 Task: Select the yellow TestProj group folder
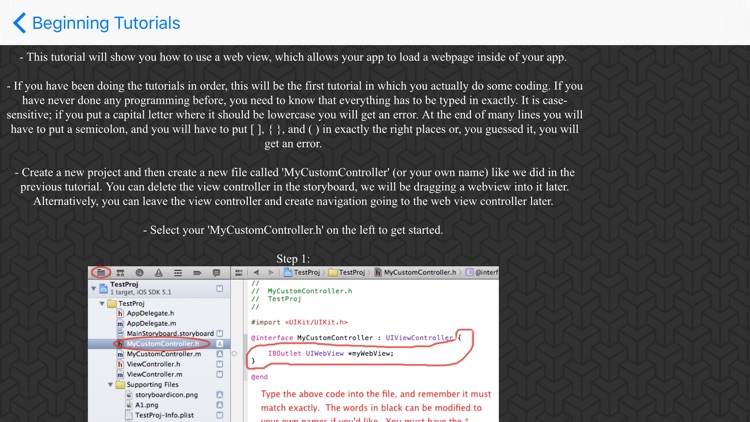click(126, 304)
